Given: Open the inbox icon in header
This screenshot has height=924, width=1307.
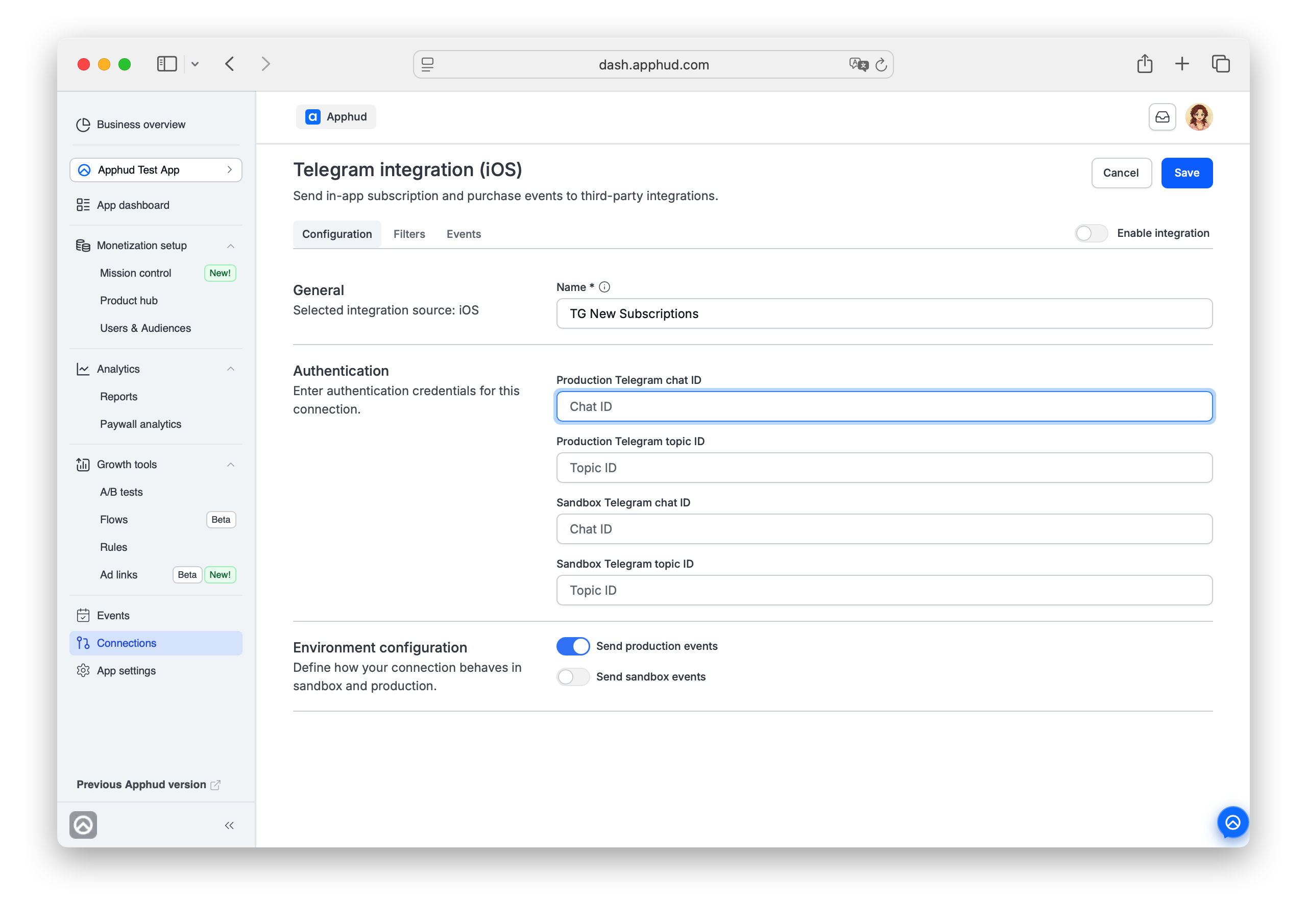Looking at the screenshot, I should pos(1162,117).
